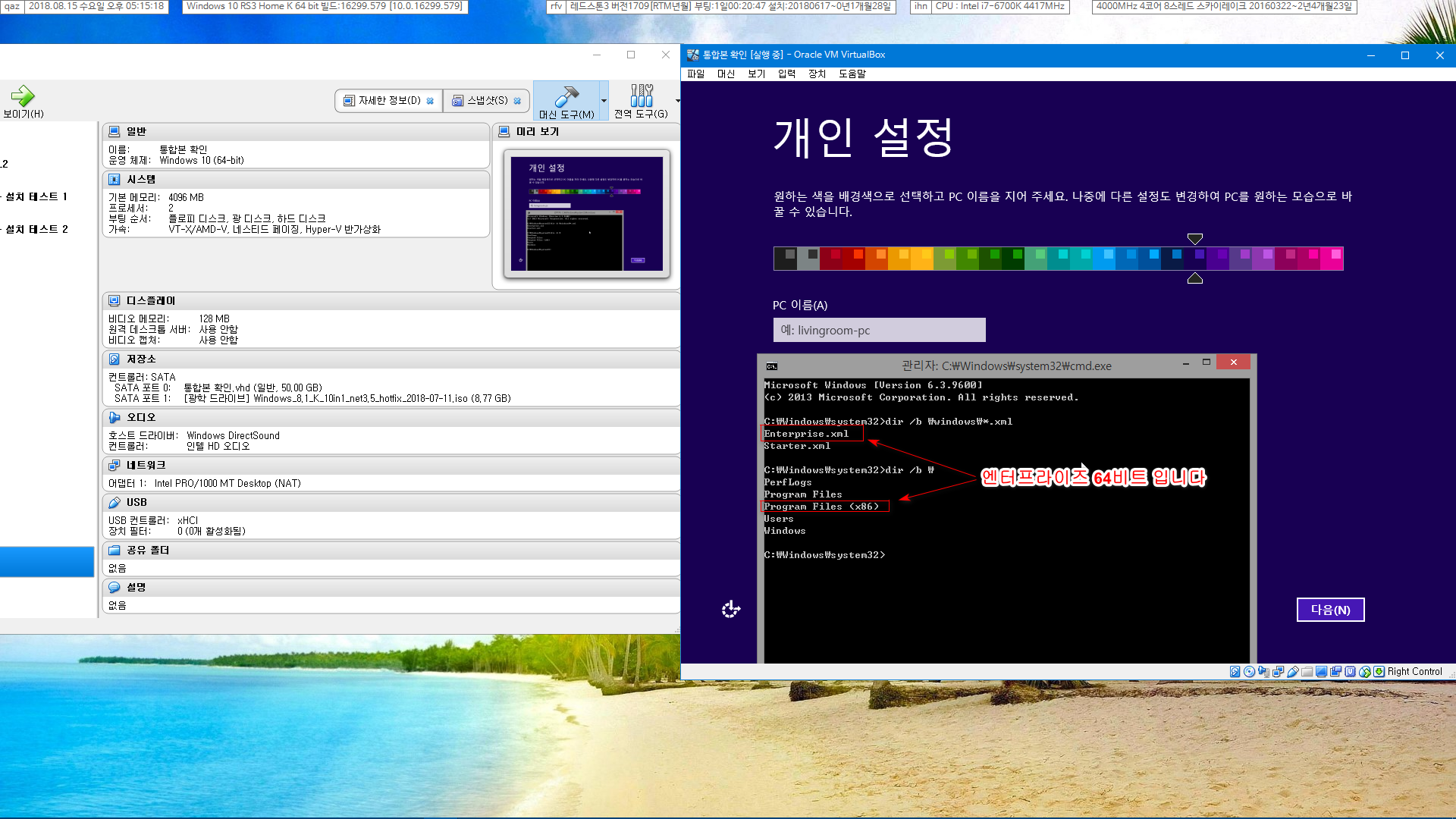Click the Storage (저장소) section icon

(115, 359)
